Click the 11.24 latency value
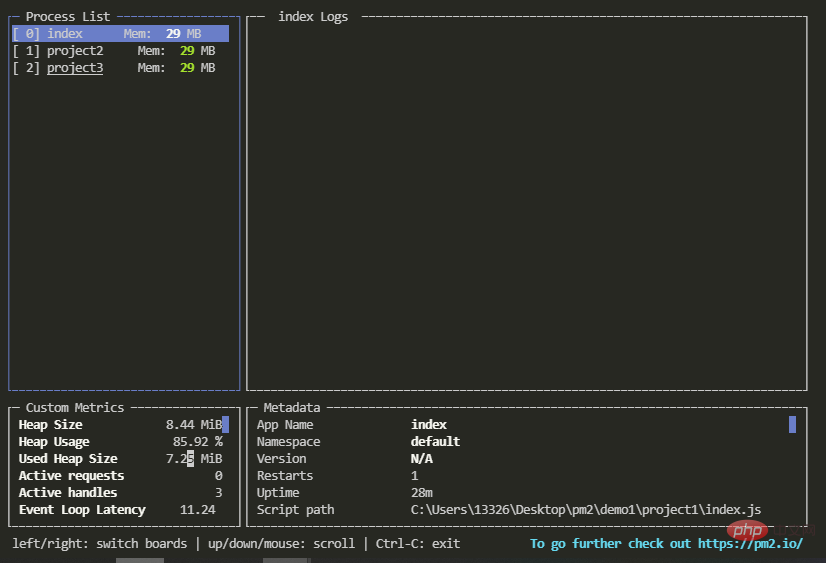The image size is (826, 563). pos(198,510)
